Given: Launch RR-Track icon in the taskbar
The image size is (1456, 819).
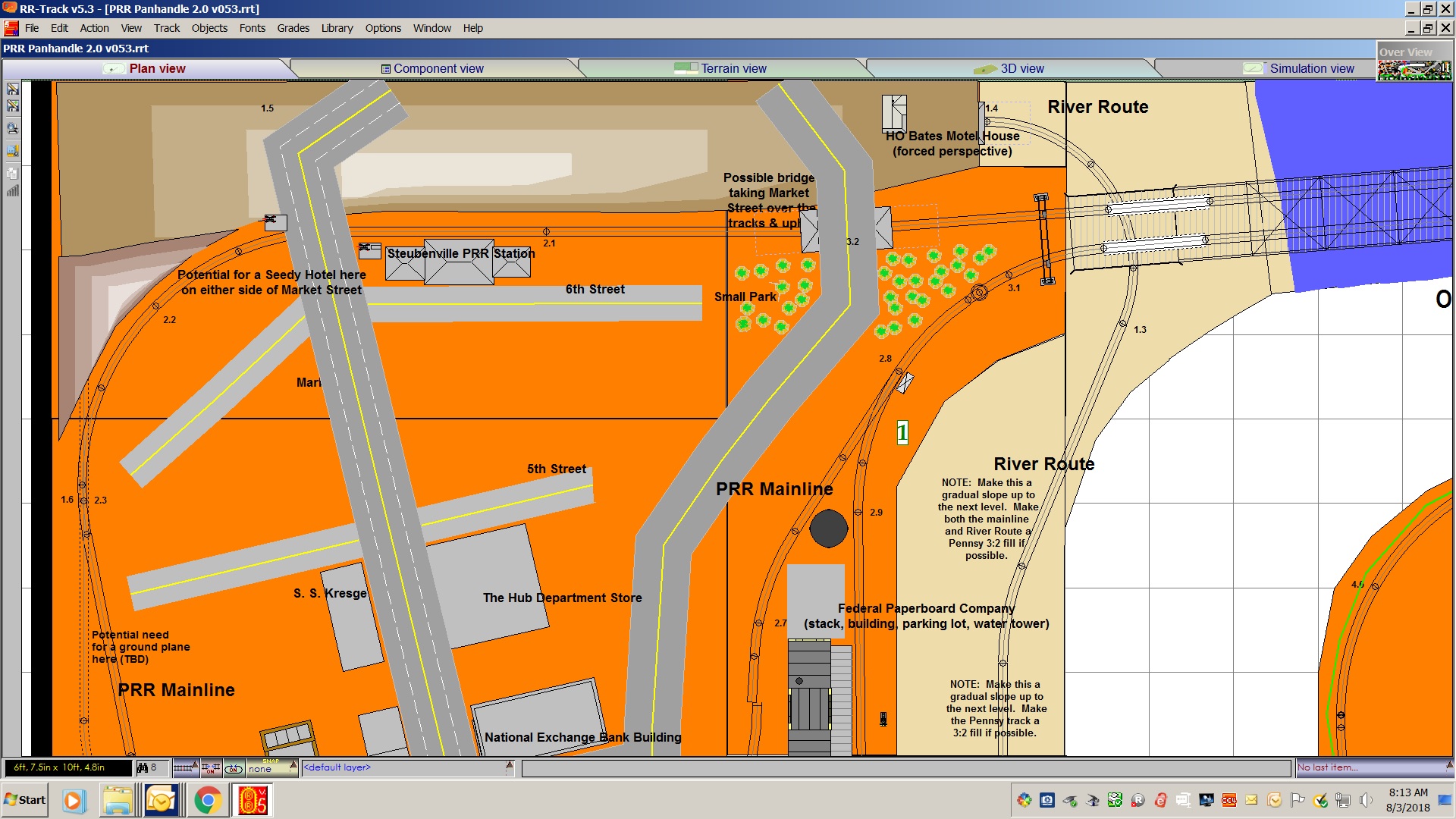Looking at the screenshot, I should click(x=253, y=801).
